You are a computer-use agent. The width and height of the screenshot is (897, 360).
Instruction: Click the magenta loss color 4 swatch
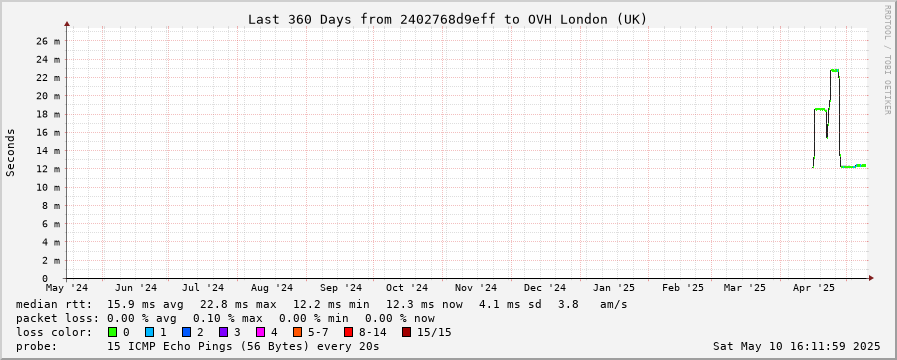[260, 332]
